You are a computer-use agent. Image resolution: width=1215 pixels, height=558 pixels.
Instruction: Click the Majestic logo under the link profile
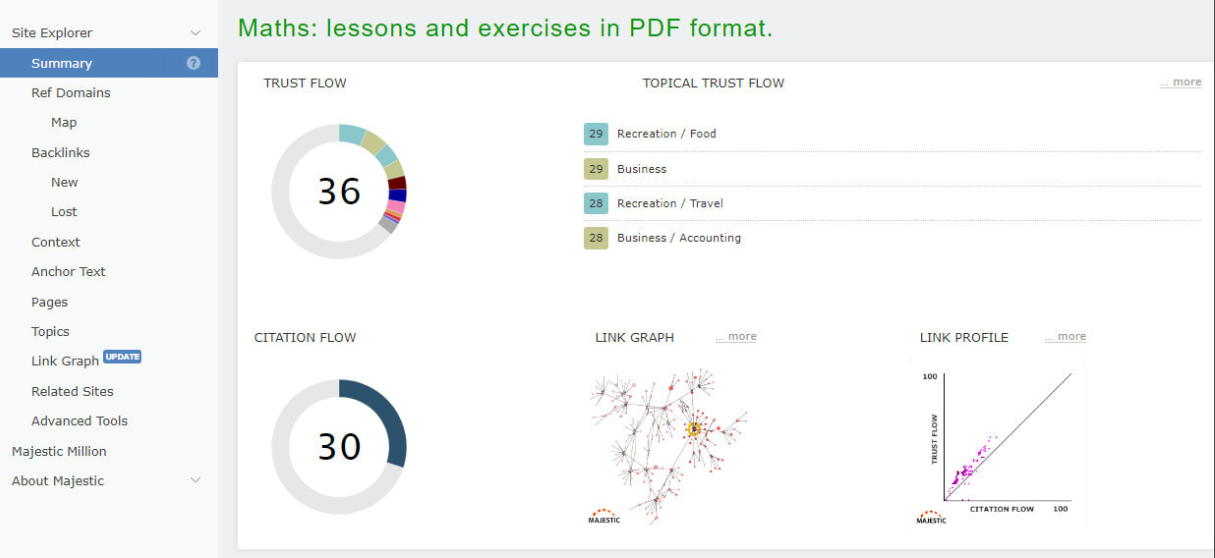click(x=931, y=516)
